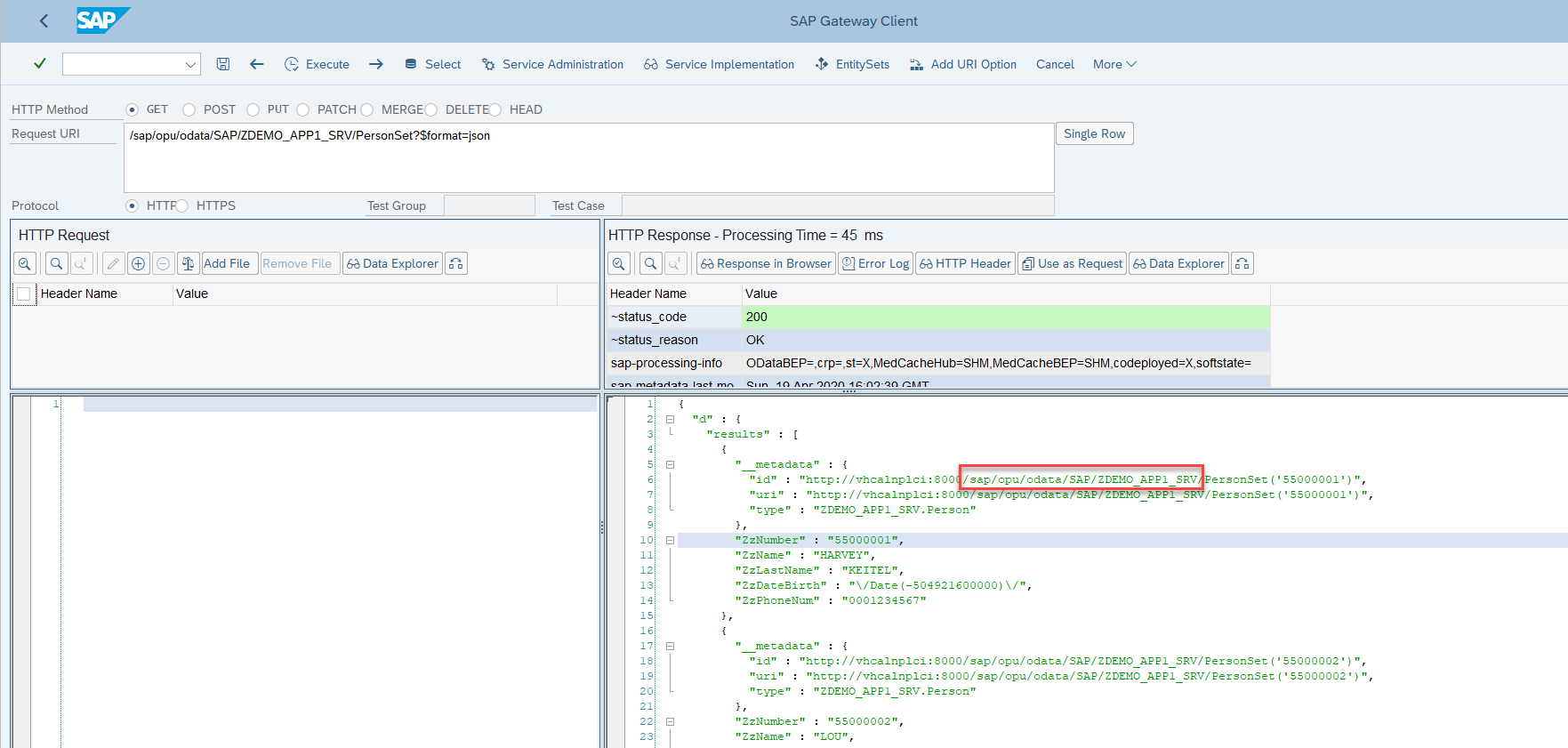Click Add File button
Image resolution: width=1568 pixels, height=748 pixels.
pyautogui.click(x=229, y=263)
